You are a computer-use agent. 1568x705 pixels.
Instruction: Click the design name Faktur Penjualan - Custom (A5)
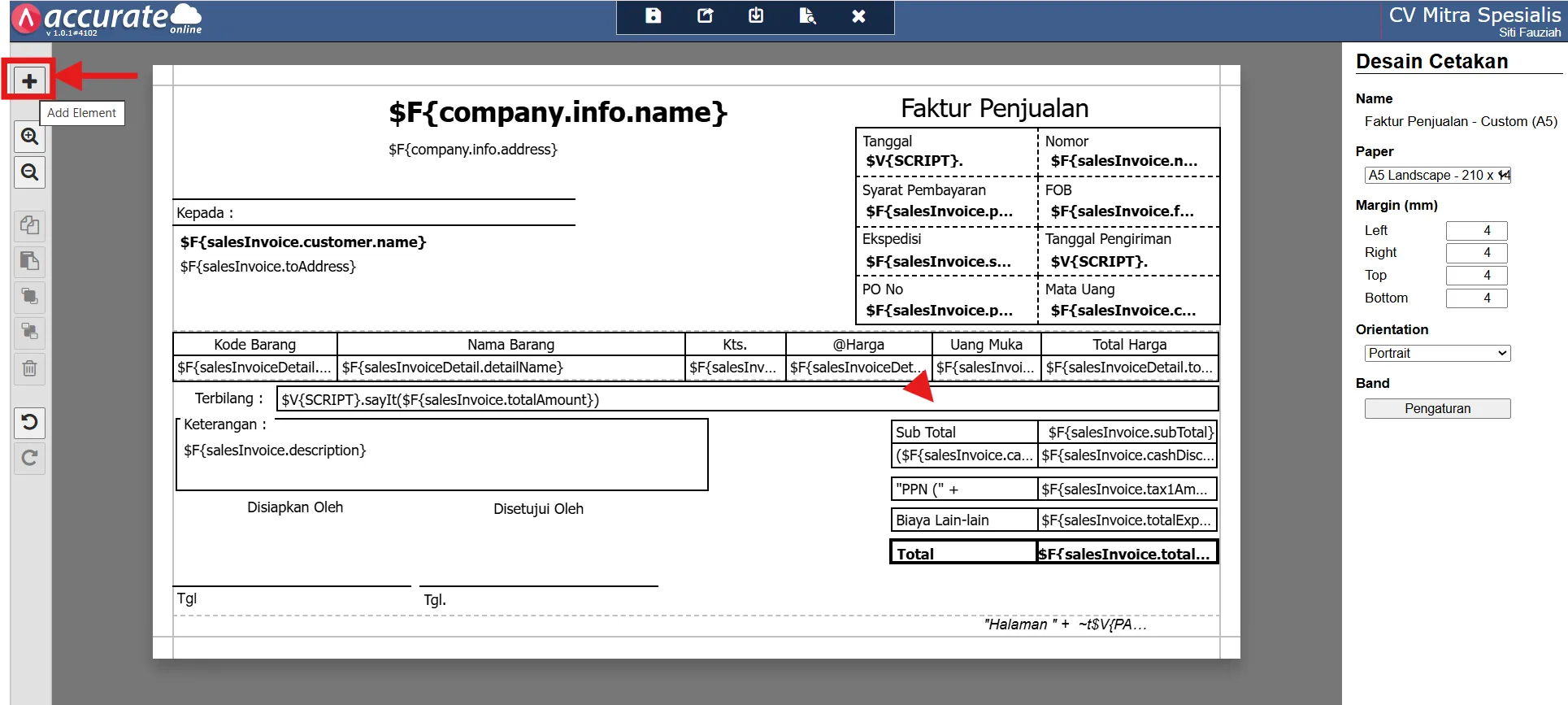pos(1461,121)
